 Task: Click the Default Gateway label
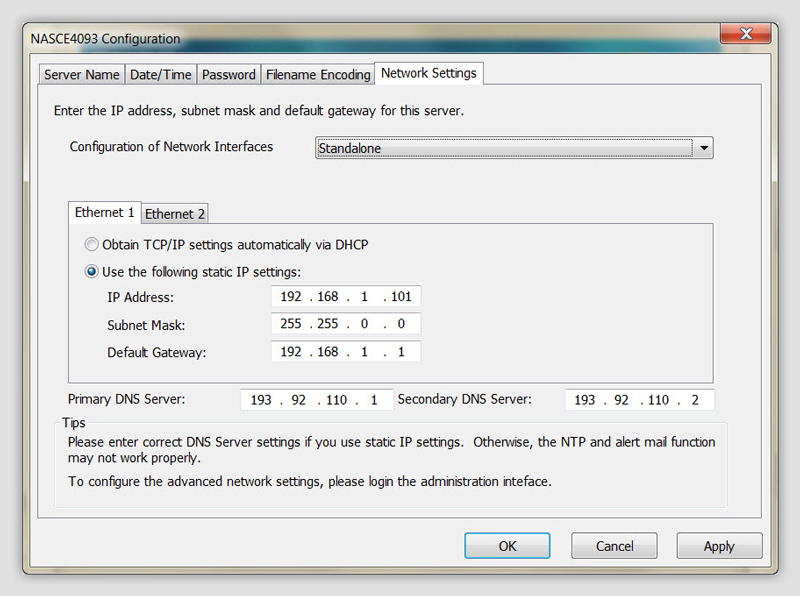click(156, 353)
